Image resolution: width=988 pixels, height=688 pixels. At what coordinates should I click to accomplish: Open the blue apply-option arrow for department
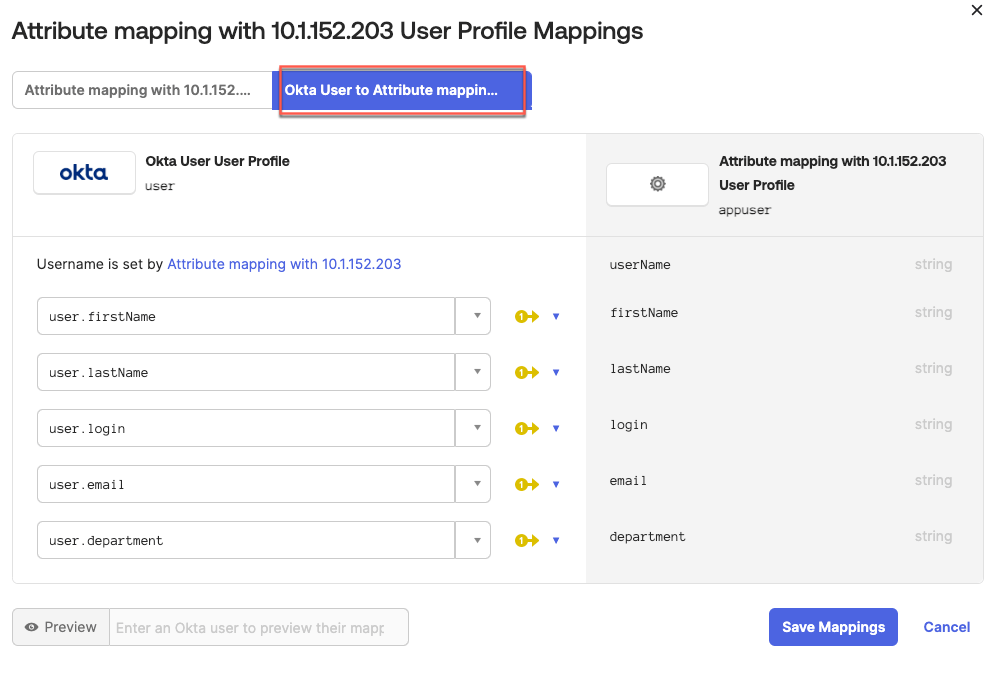[x=556, y=541]
